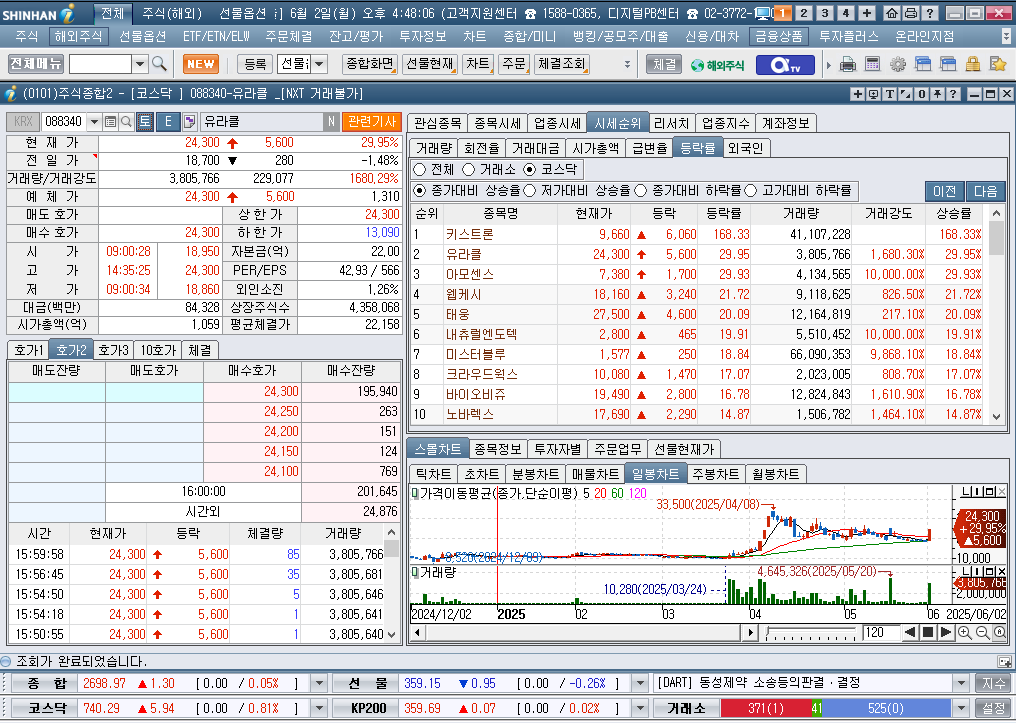This screenshot has width=1016, height=723.
Task: Click the 해외주식 globe icon button
Action: click(717, 65)
